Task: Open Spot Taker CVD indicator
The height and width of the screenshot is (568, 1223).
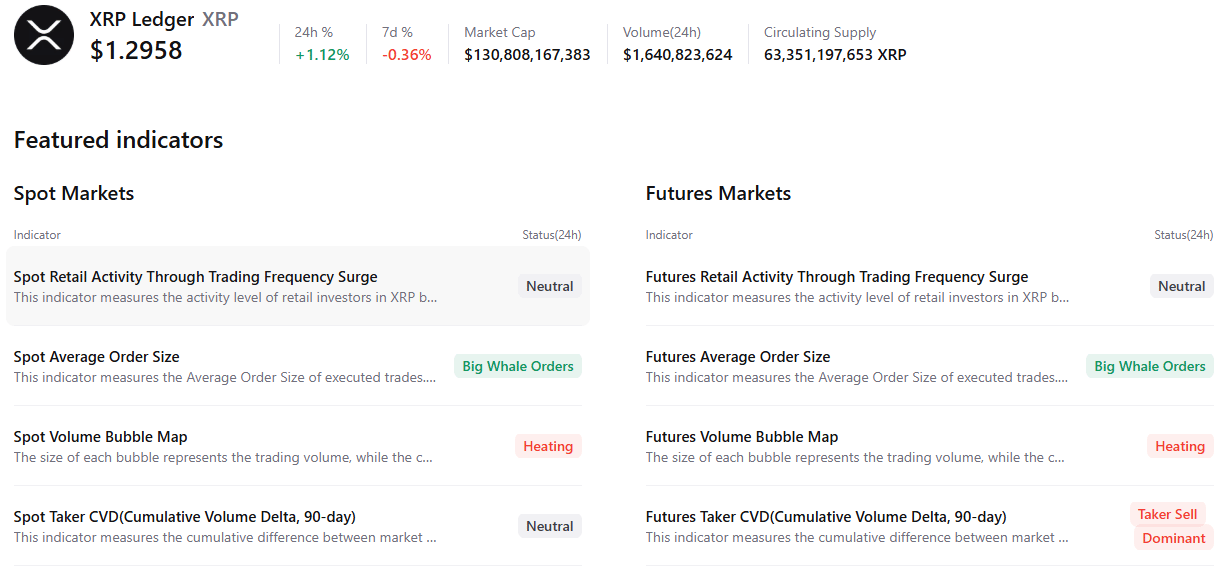Action: pos(298,526)
